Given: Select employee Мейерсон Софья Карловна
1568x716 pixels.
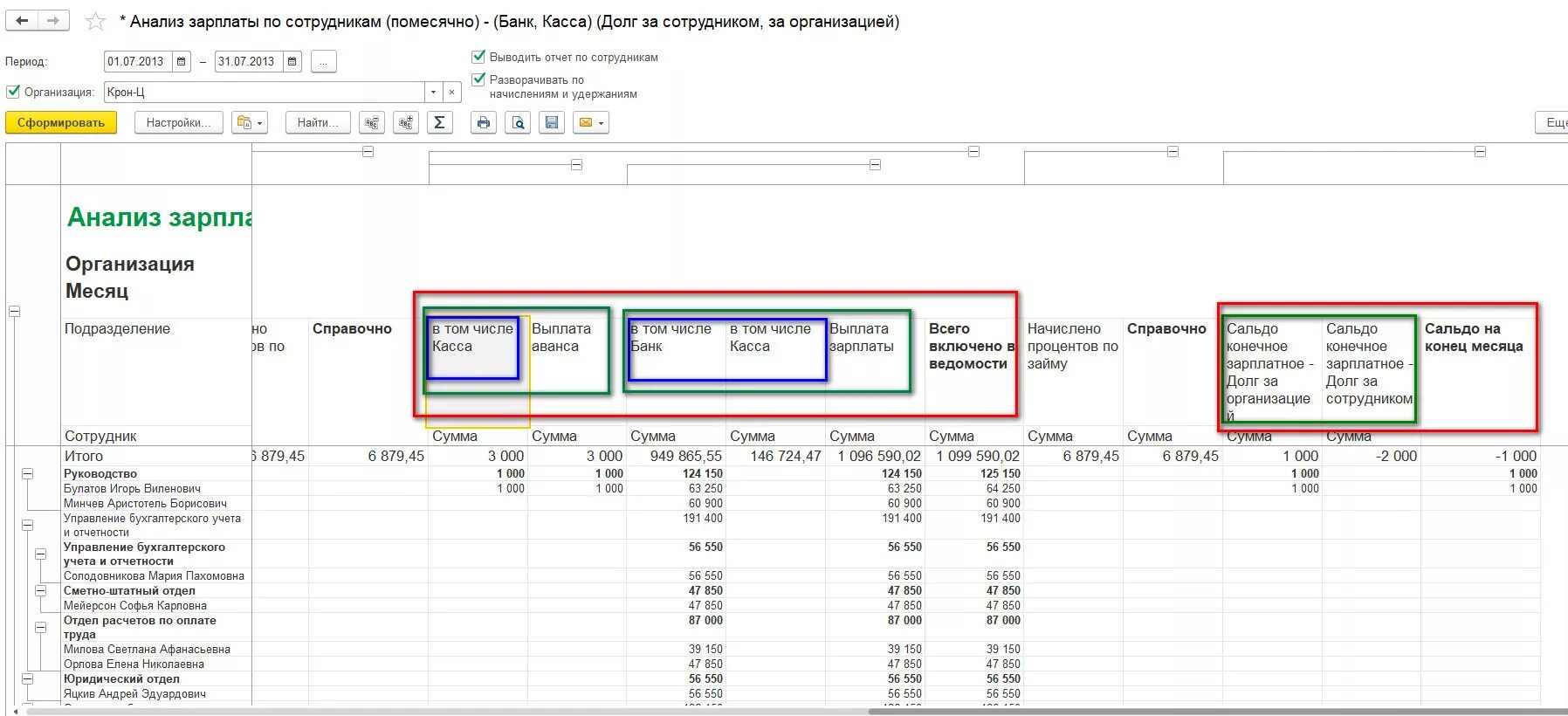Looking at the screenshot, I should pyautogui.click(x=134, y=606).
